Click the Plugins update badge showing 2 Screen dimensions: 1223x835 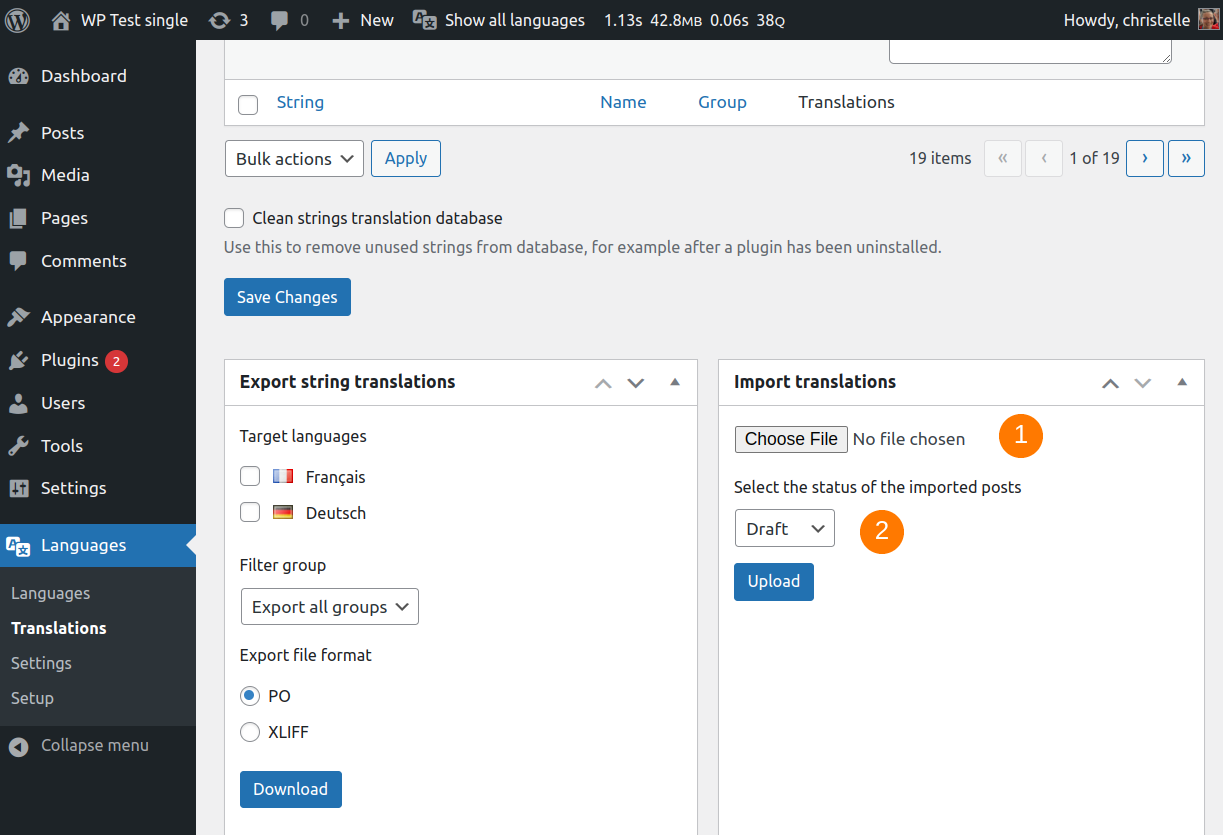coord(116,361)
